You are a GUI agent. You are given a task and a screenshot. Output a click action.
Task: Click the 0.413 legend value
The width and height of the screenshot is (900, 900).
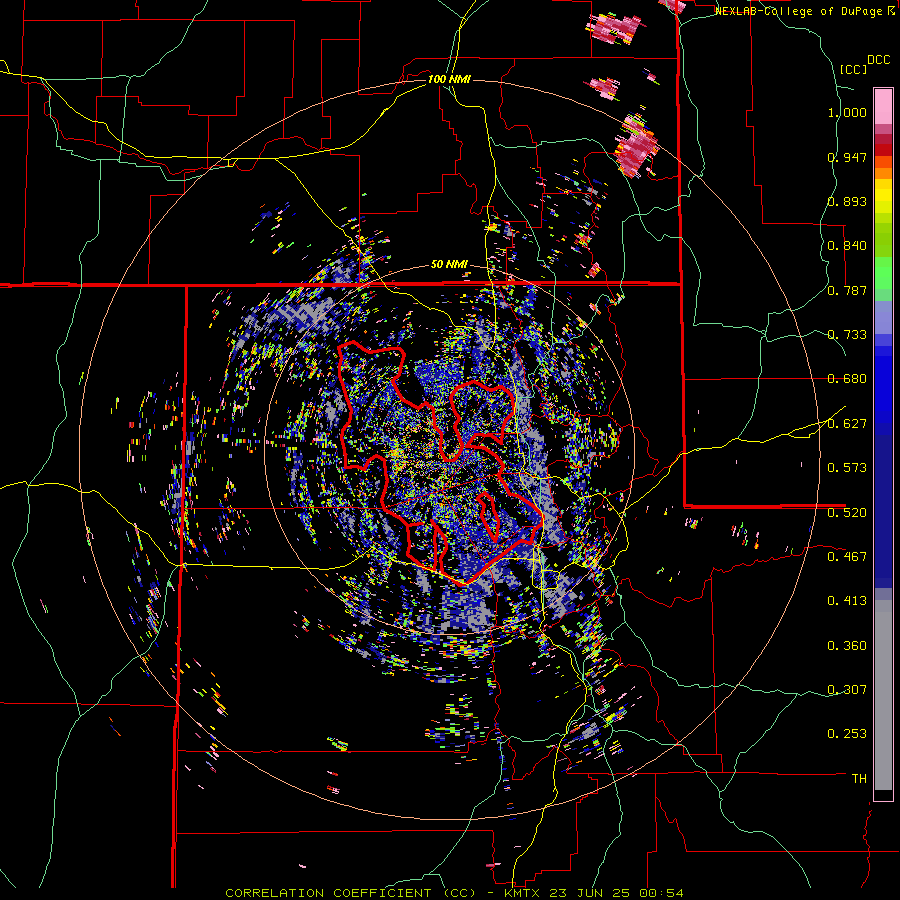847,601
